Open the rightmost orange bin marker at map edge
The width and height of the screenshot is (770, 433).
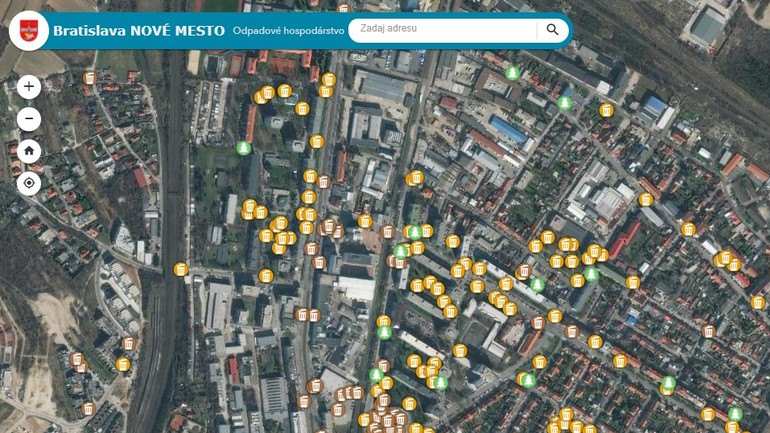click(x=757, y=303)
